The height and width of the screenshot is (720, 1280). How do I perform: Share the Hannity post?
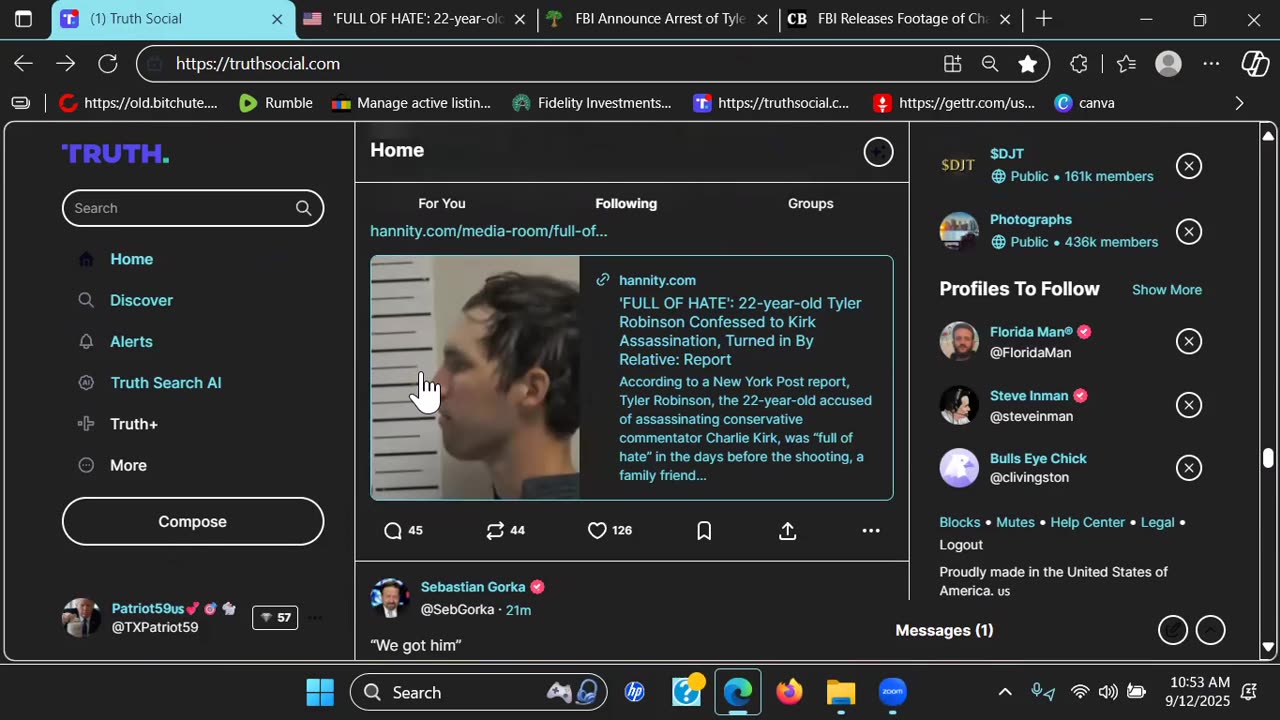point(788,531)
